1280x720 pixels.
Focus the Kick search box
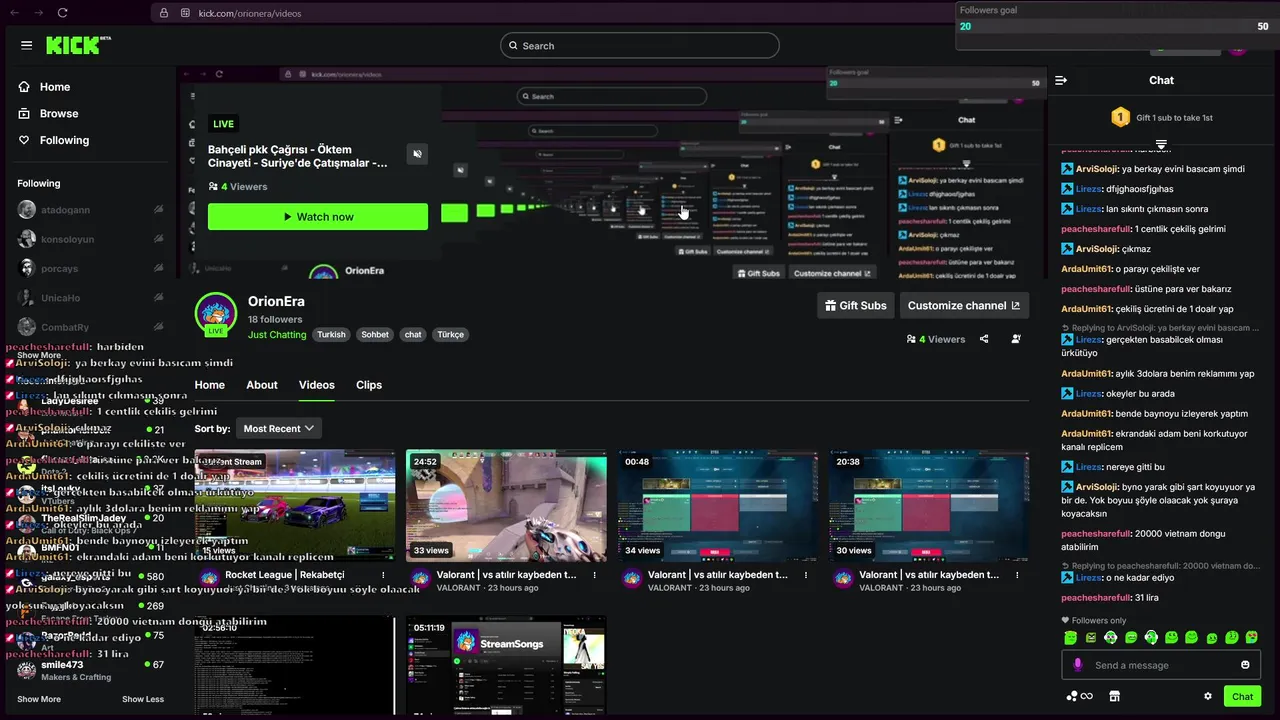640,45
